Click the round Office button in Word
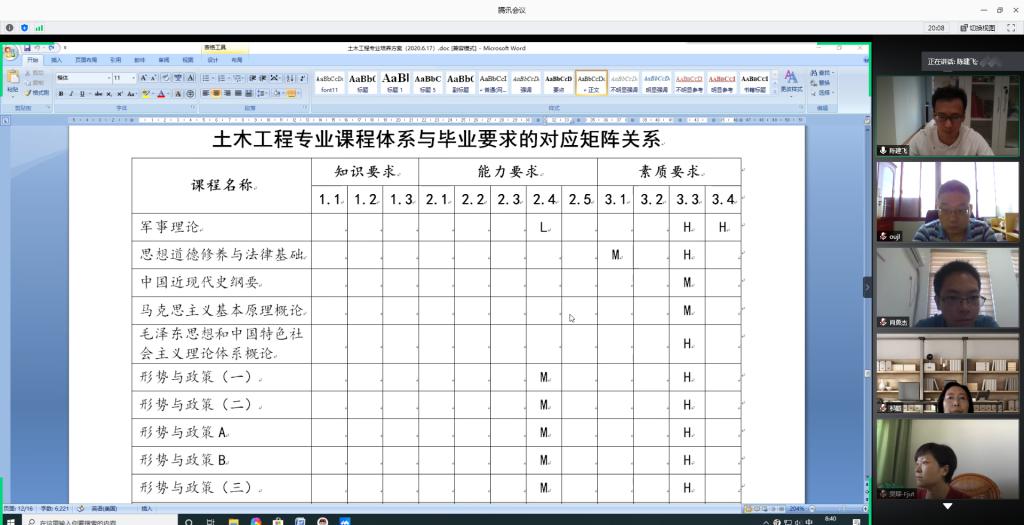Screen dimensions: 1024x525 [10, 53]
